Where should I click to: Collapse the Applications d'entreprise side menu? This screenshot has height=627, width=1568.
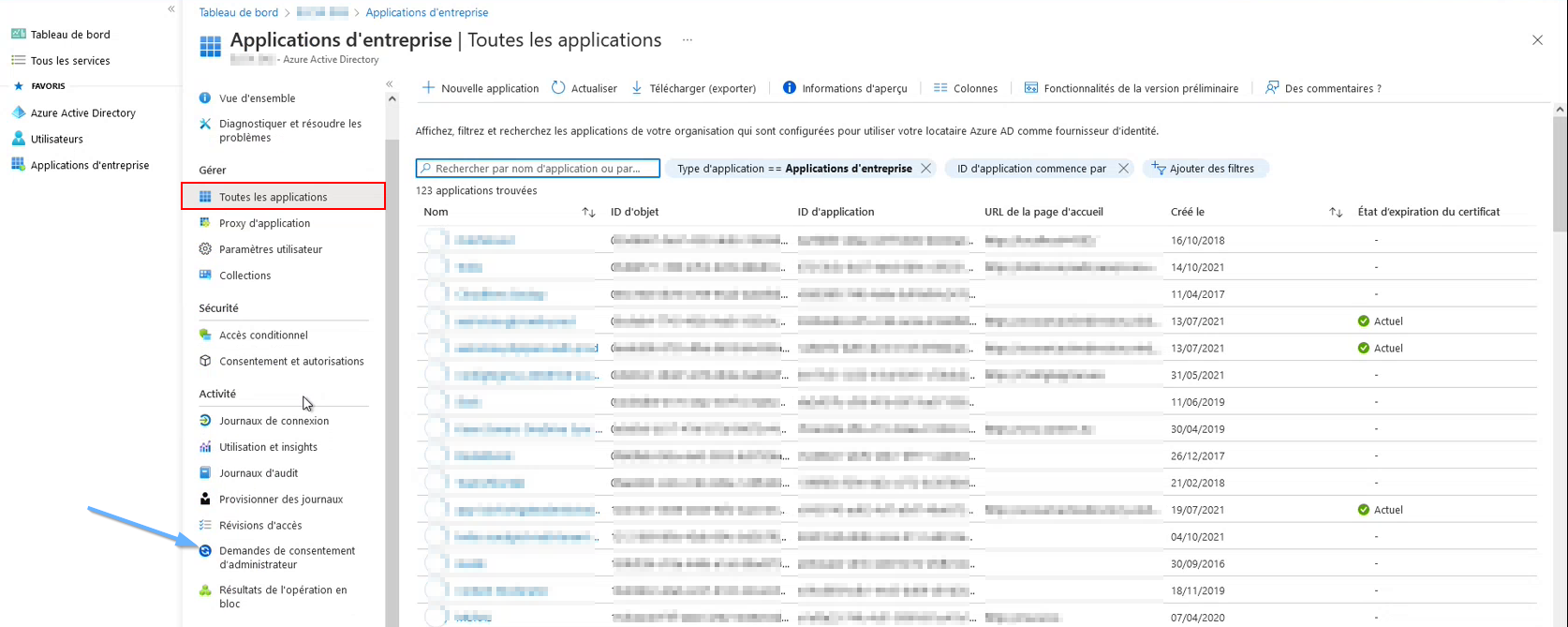tap(390, 84)
